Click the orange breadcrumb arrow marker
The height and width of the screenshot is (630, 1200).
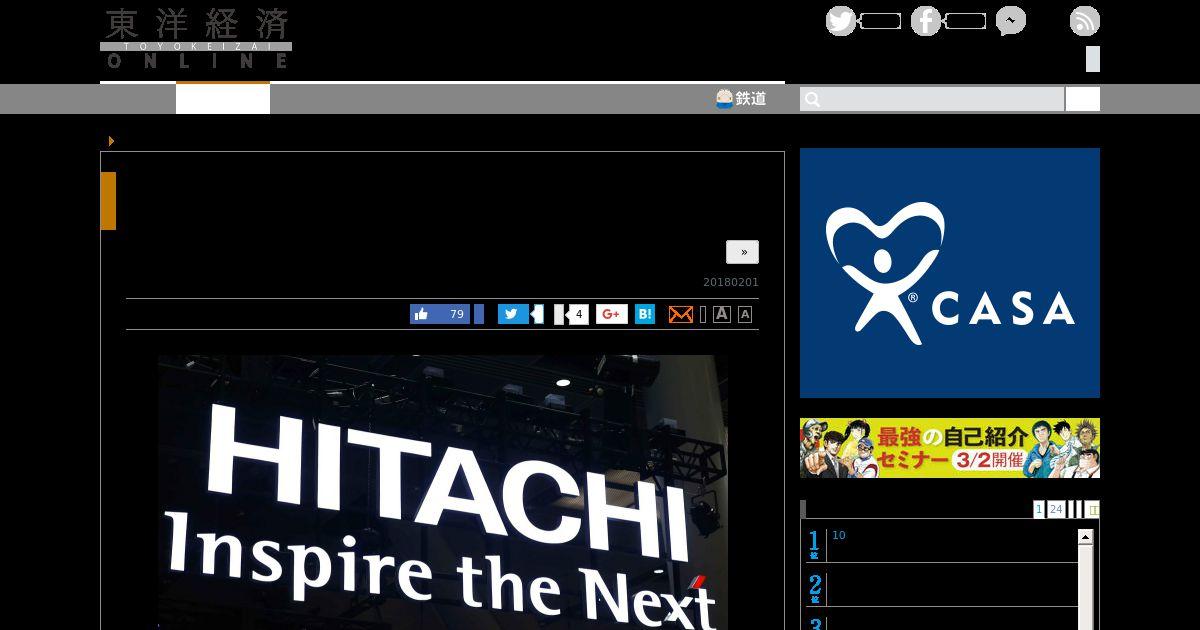tap(111, 141)
